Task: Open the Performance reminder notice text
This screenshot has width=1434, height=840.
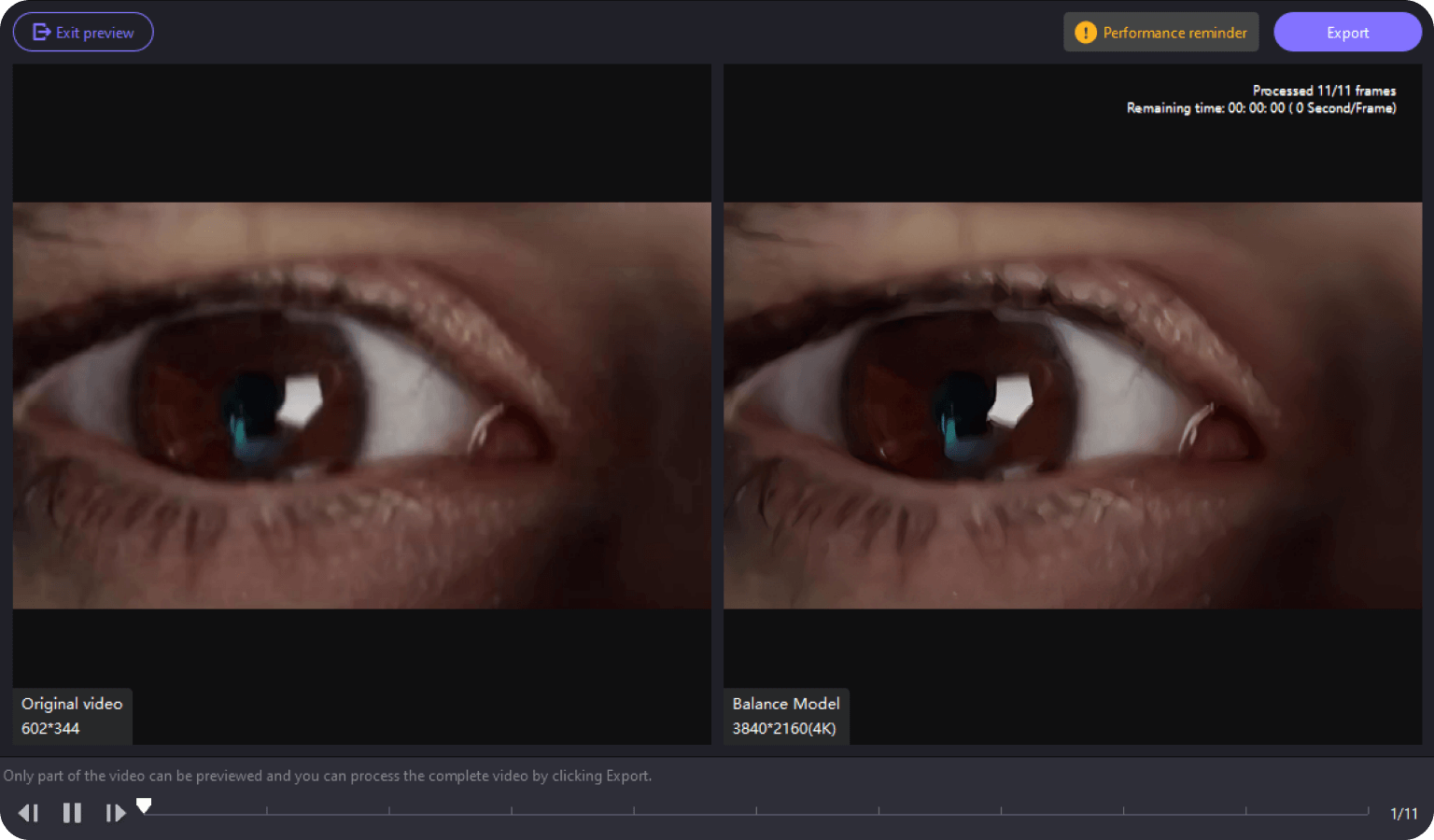Action: 1174,33
